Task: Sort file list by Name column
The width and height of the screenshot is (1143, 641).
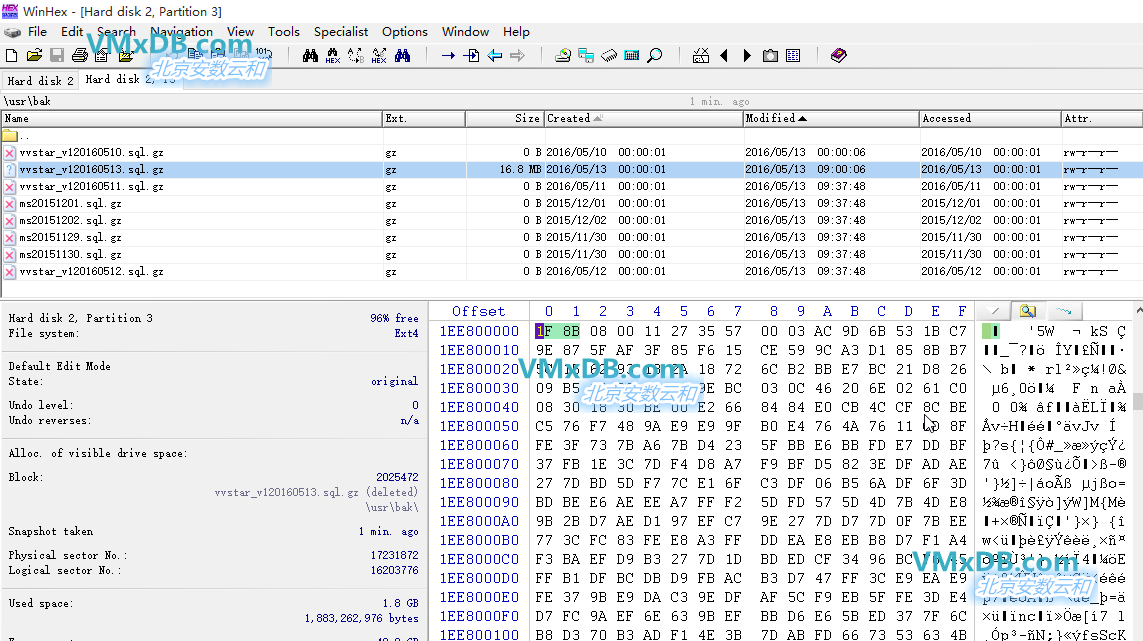Action: coord(192,118)
